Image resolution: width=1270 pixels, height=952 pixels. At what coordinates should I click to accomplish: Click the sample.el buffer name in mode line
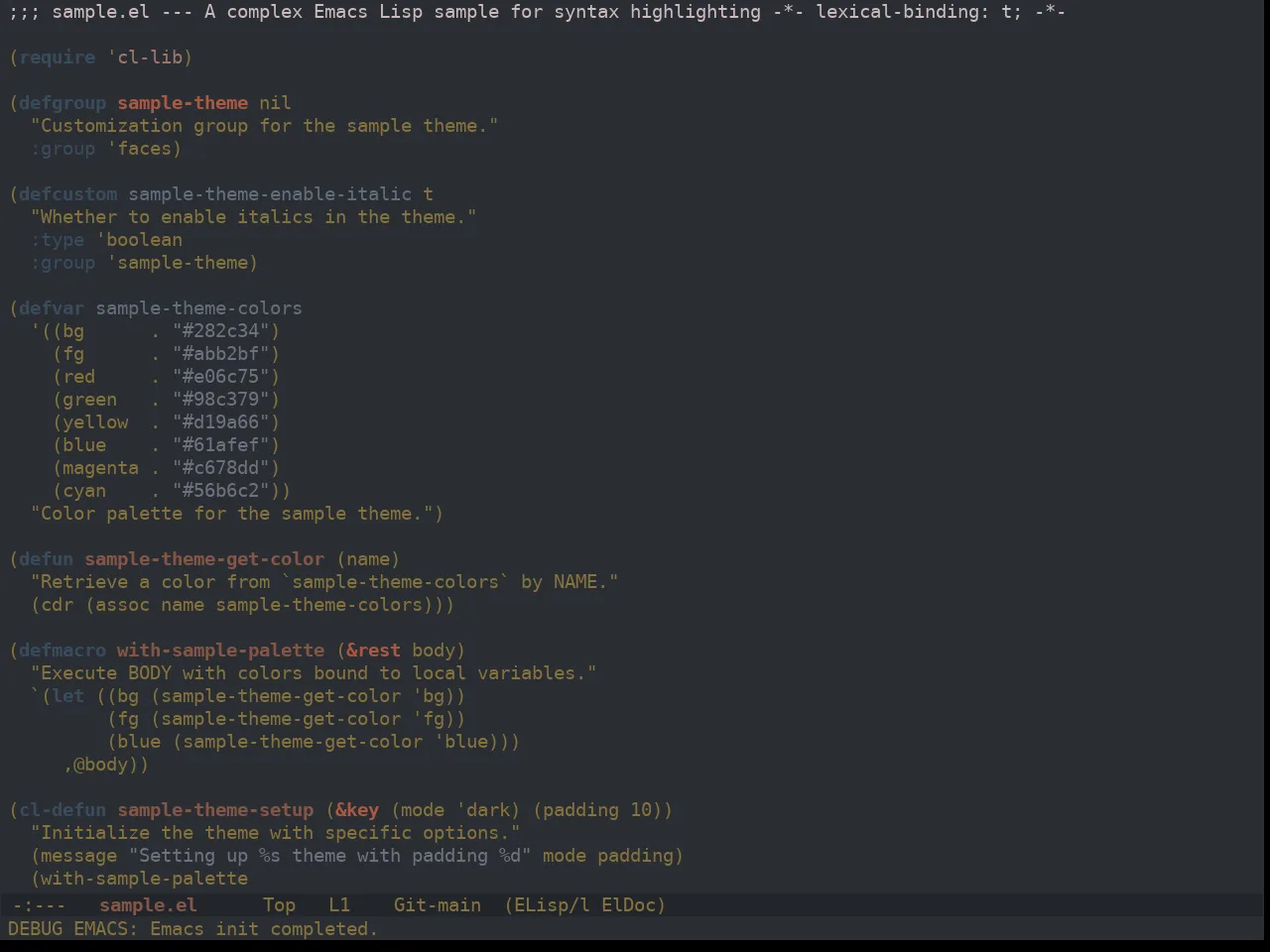click(x=148, y=904)
